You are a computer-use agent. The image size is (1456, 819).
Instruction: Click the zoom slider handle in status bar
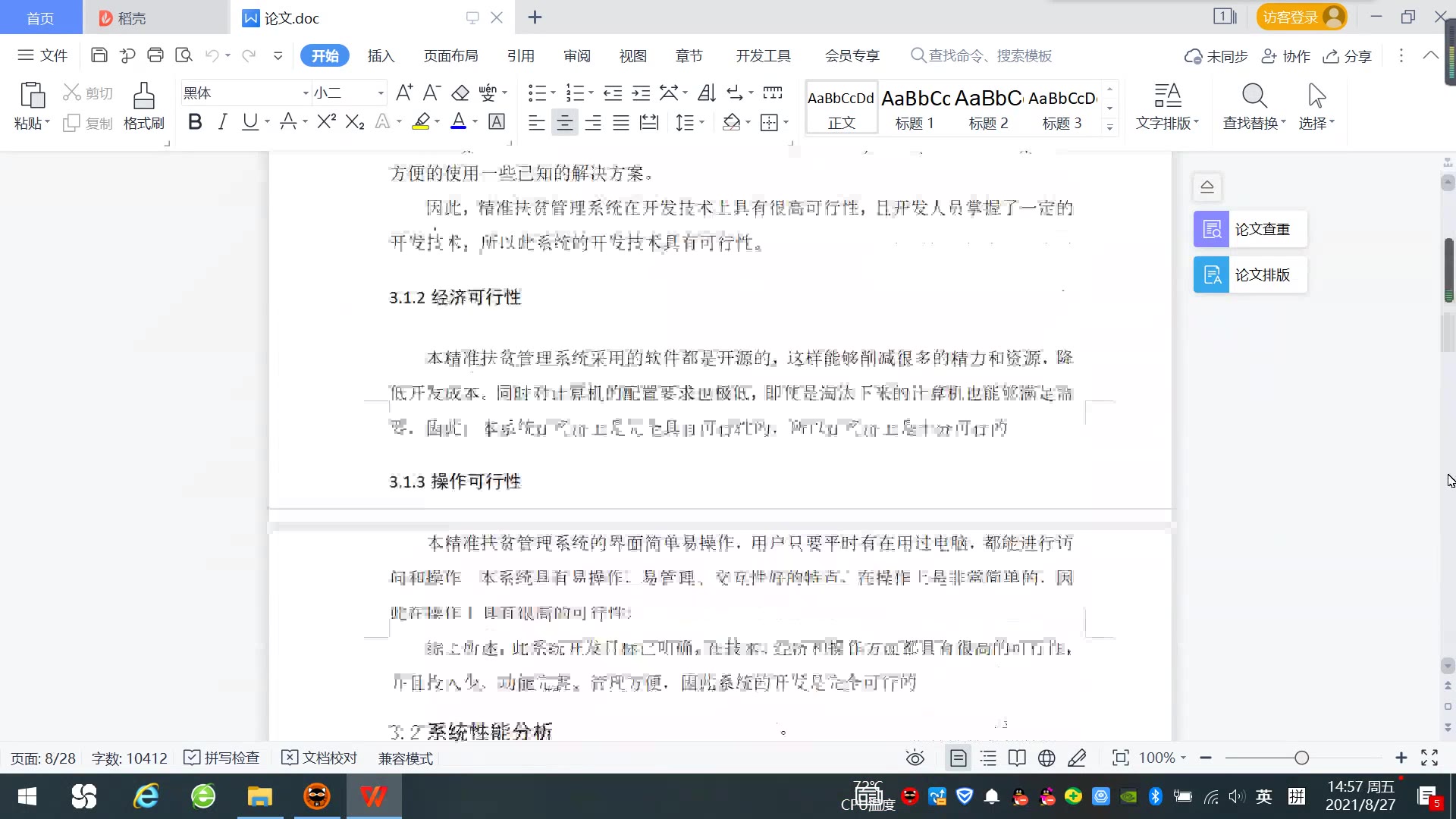1301,758
